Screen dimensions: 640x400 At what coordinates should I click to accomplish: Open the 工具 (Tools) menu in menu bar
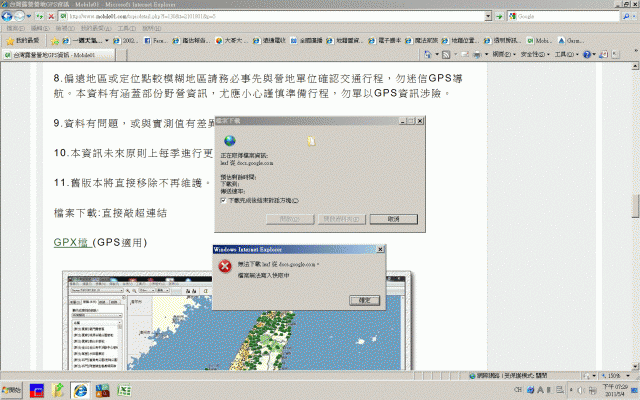(x=127, y=29)
